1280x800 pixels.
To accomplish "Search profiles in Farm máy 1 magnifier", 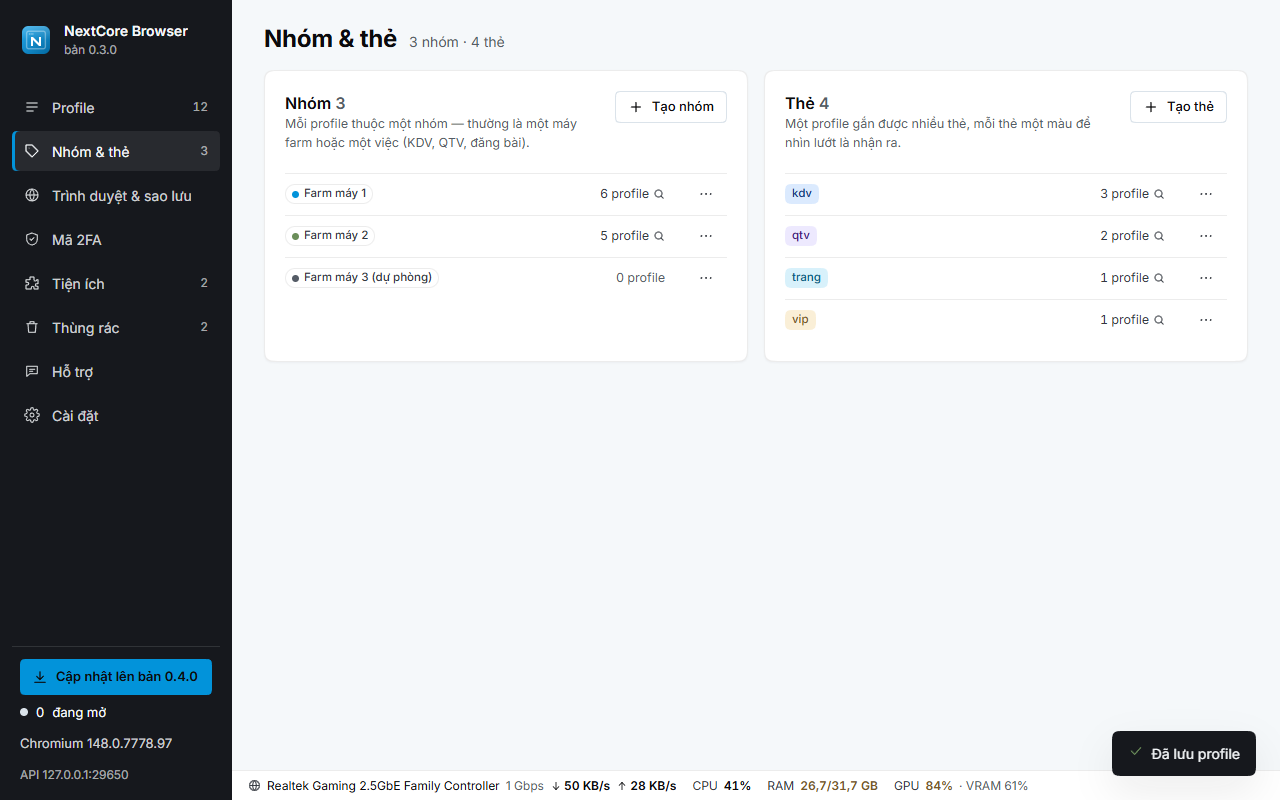I will [659, 194].
